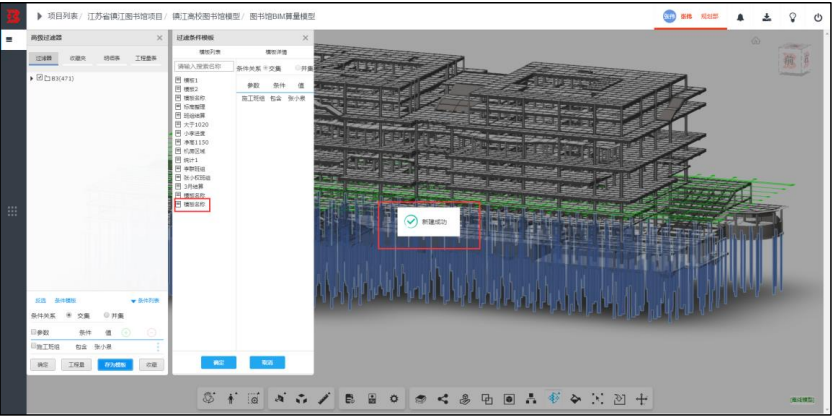Click the red app logo
The width and height of the screenshot is (833, 416).
click(13, 16)
